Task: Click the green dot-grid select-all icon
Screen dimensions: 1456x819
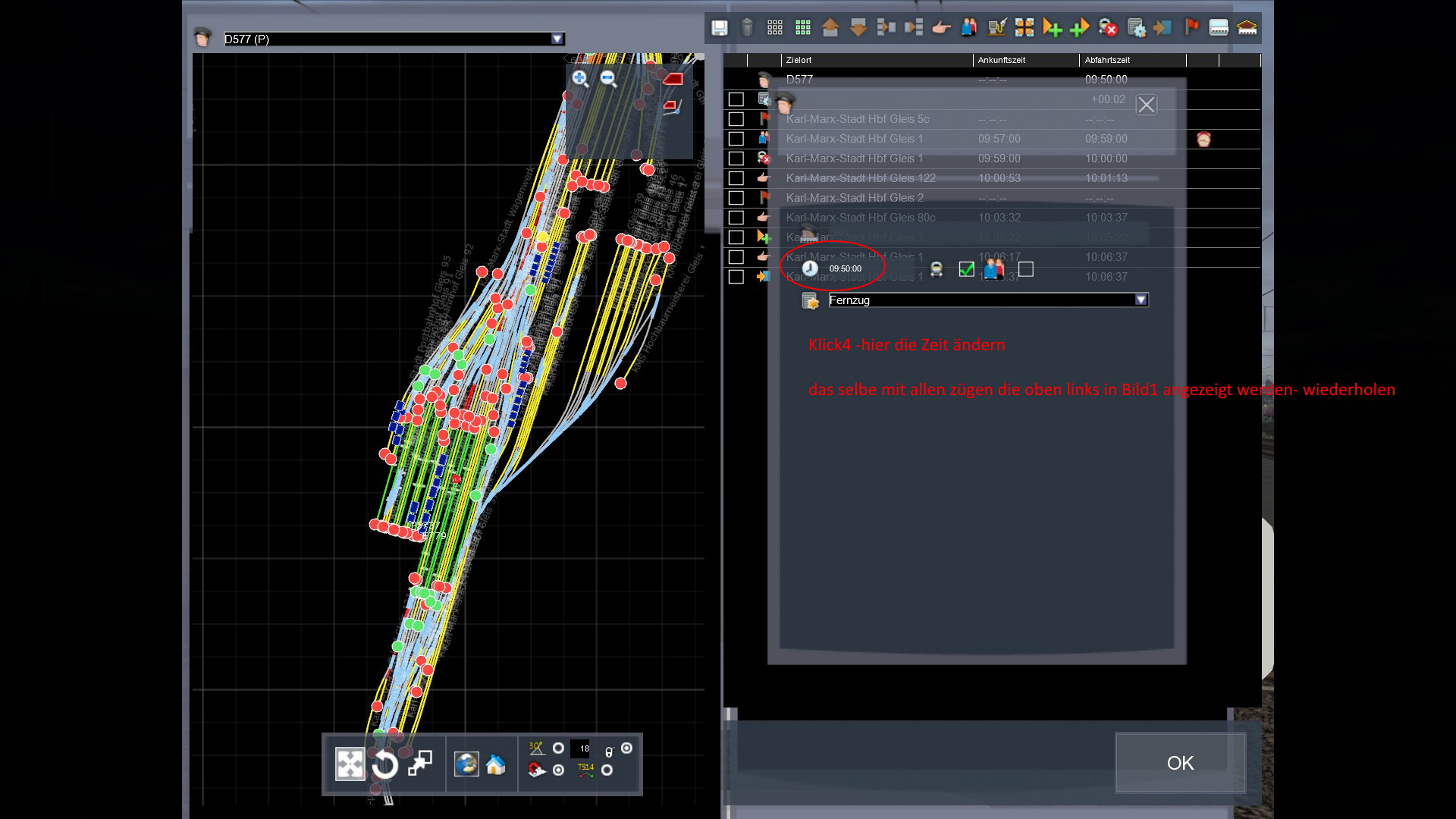Action: pos(803,28)
